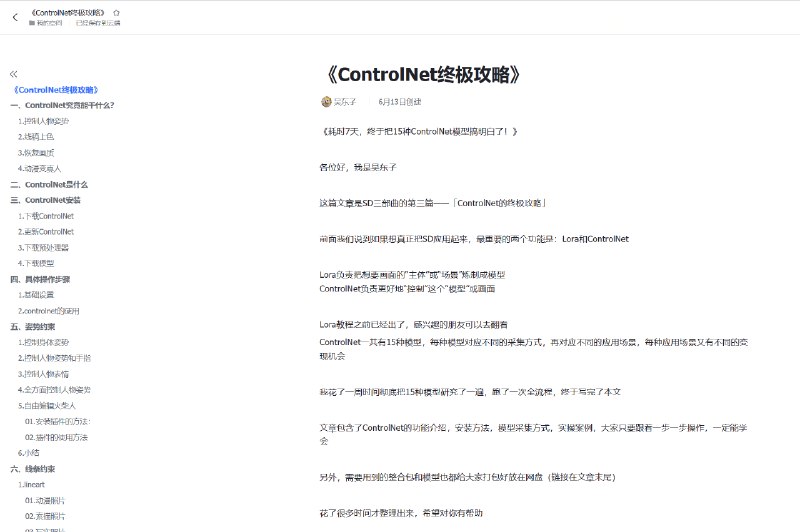Click paragraph starting 文章包含了ControlNet的功能介绍
This screenshot has width=800, height=532.
pos(533,434)
